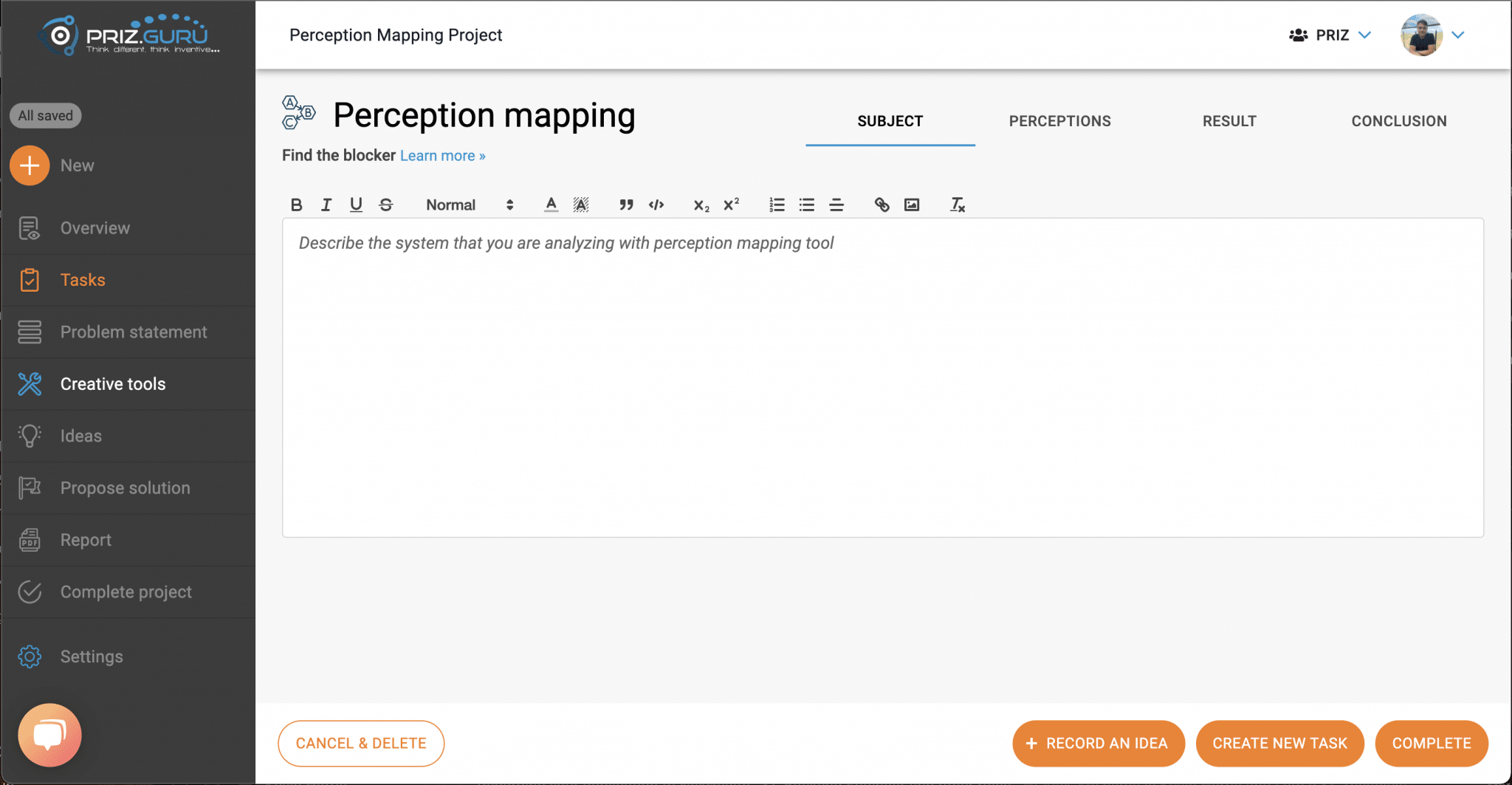Screen dimensions: 1512x785
Task: Open the user profile avatar menu
Action: pyautogui.click(x=1421, y=35)
